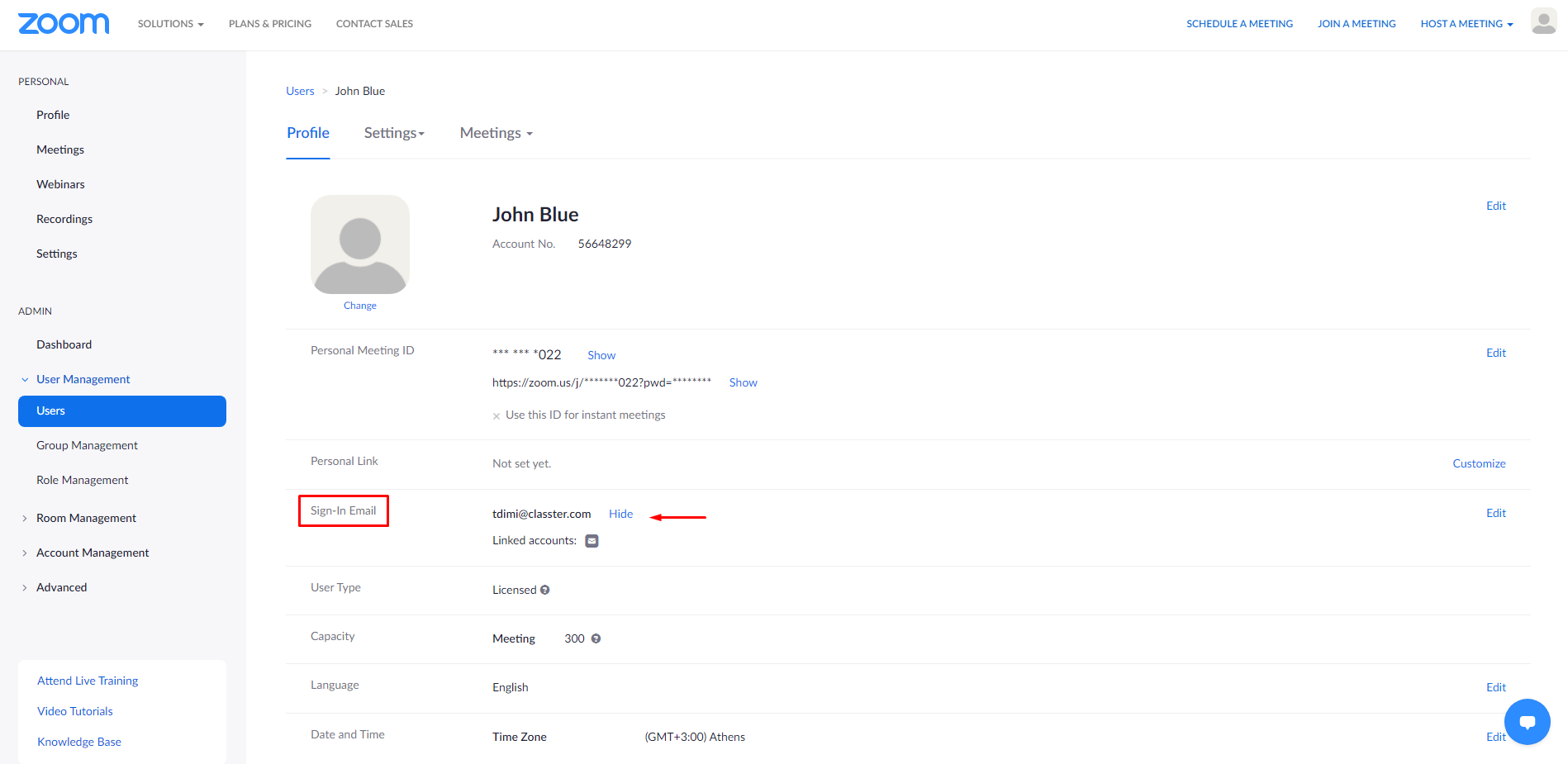This screenshot has height=764, width=1568.
Task: Edit the Language setting
Action: [1496, 687]
